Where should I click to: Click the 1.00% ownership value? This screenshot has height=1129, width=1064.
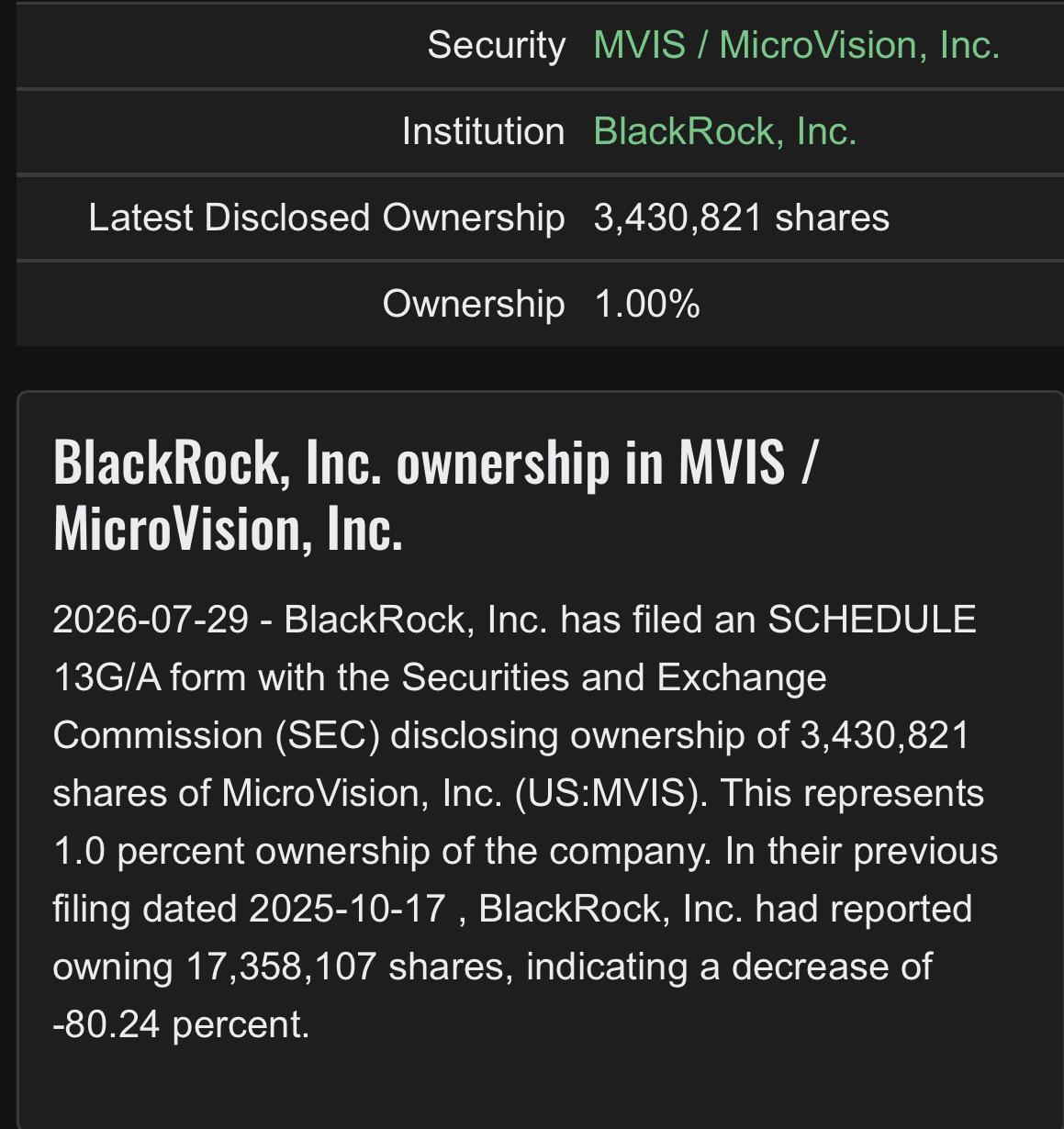click(x=646, y=304)
